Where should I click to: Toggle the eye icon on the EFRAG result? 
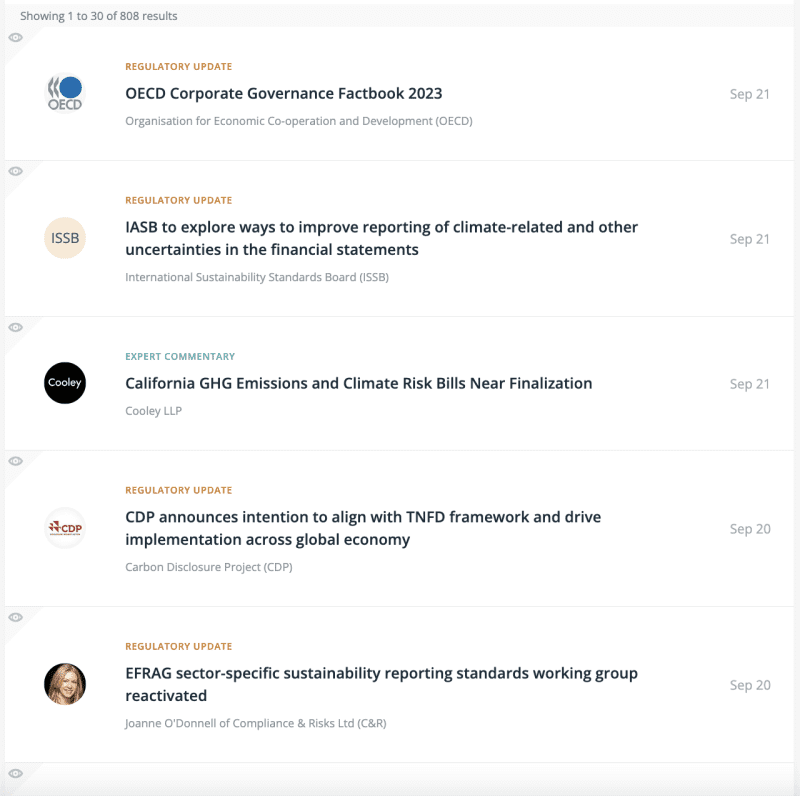16,617
